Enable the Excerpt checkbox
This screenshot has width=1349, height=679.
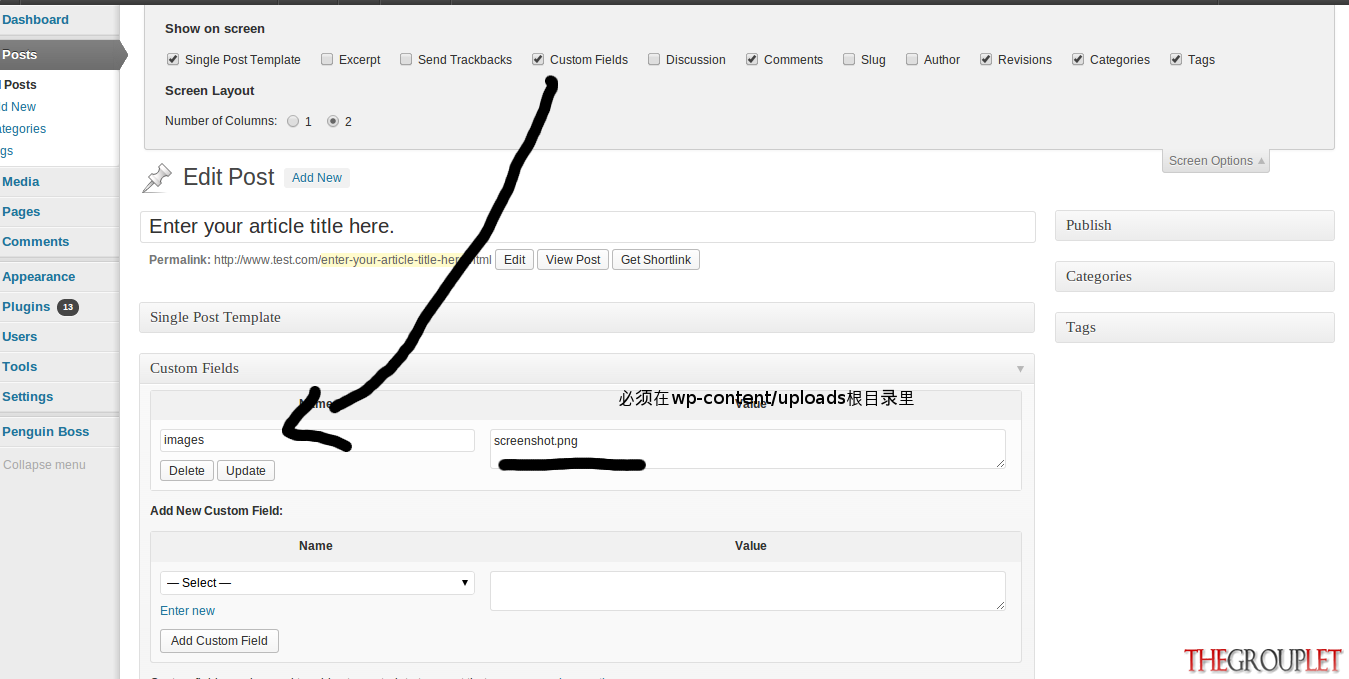click(327, 59)
